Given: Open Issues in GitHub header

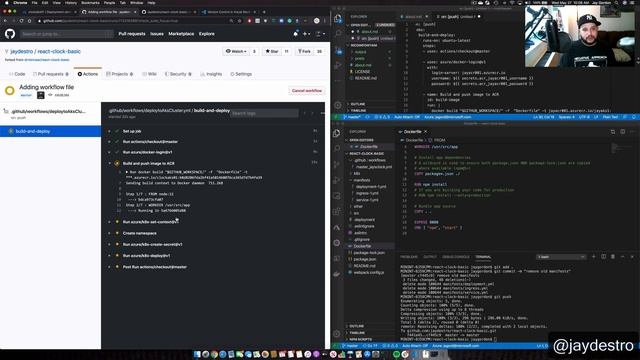Looking at the screenshot, I should click(157, 34).
